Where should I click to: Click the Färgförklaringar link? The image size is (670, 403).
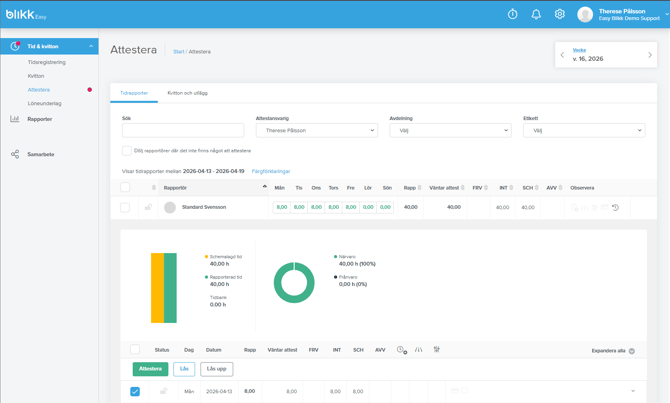coord(271,171)
